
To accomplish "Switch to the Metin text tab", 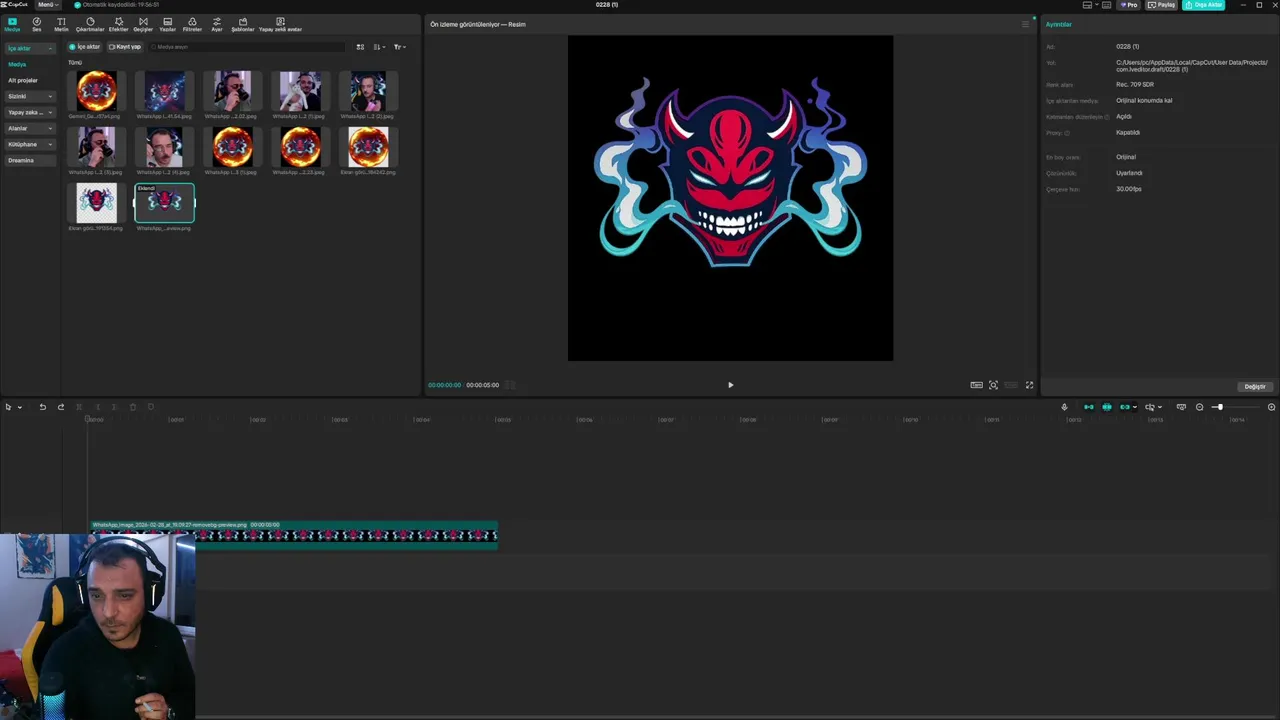I will pos(61,24).
